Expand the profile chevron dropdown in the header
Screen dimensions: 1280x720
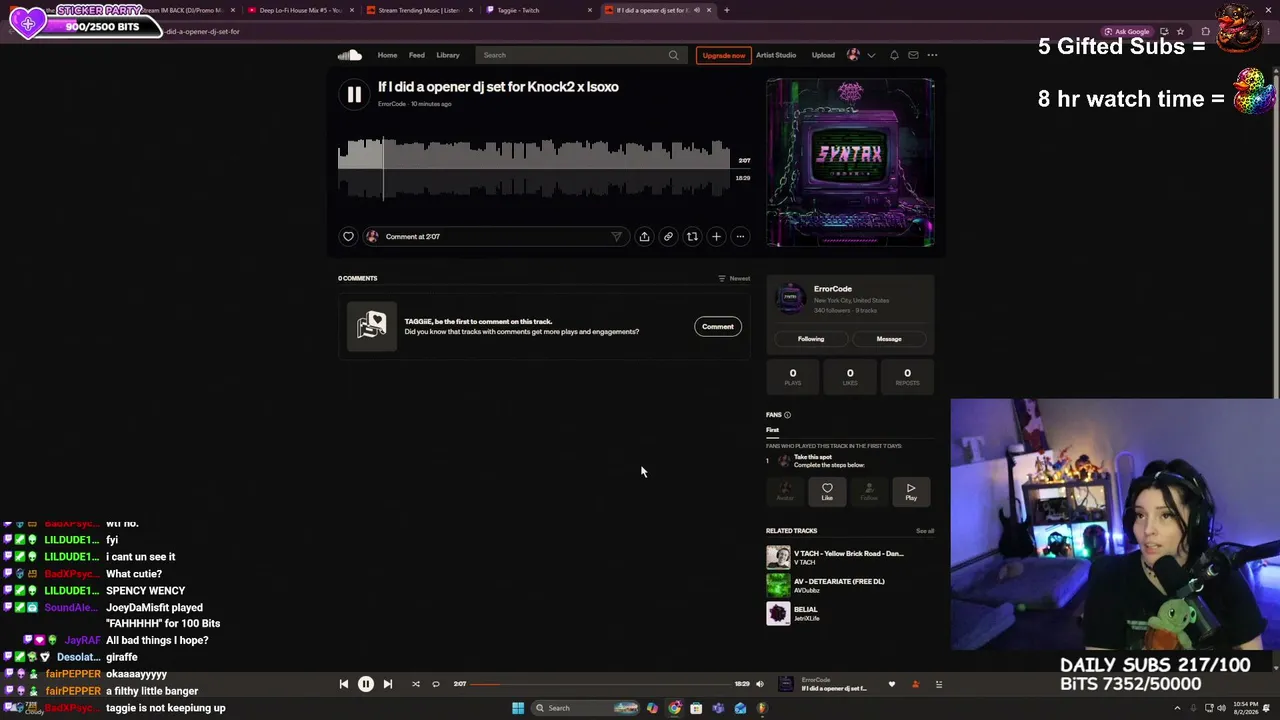871,55
